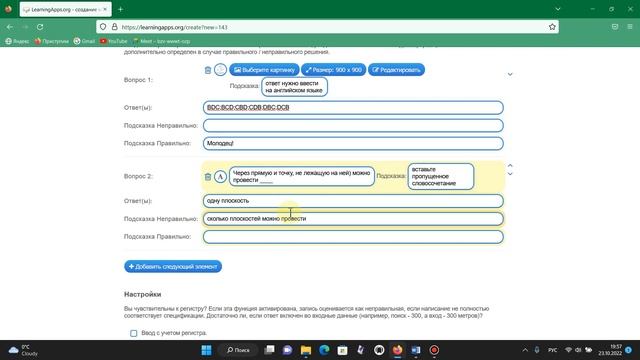
Task: Open the Firefox icon on the taskbar
Action: (x=398, y=350)
